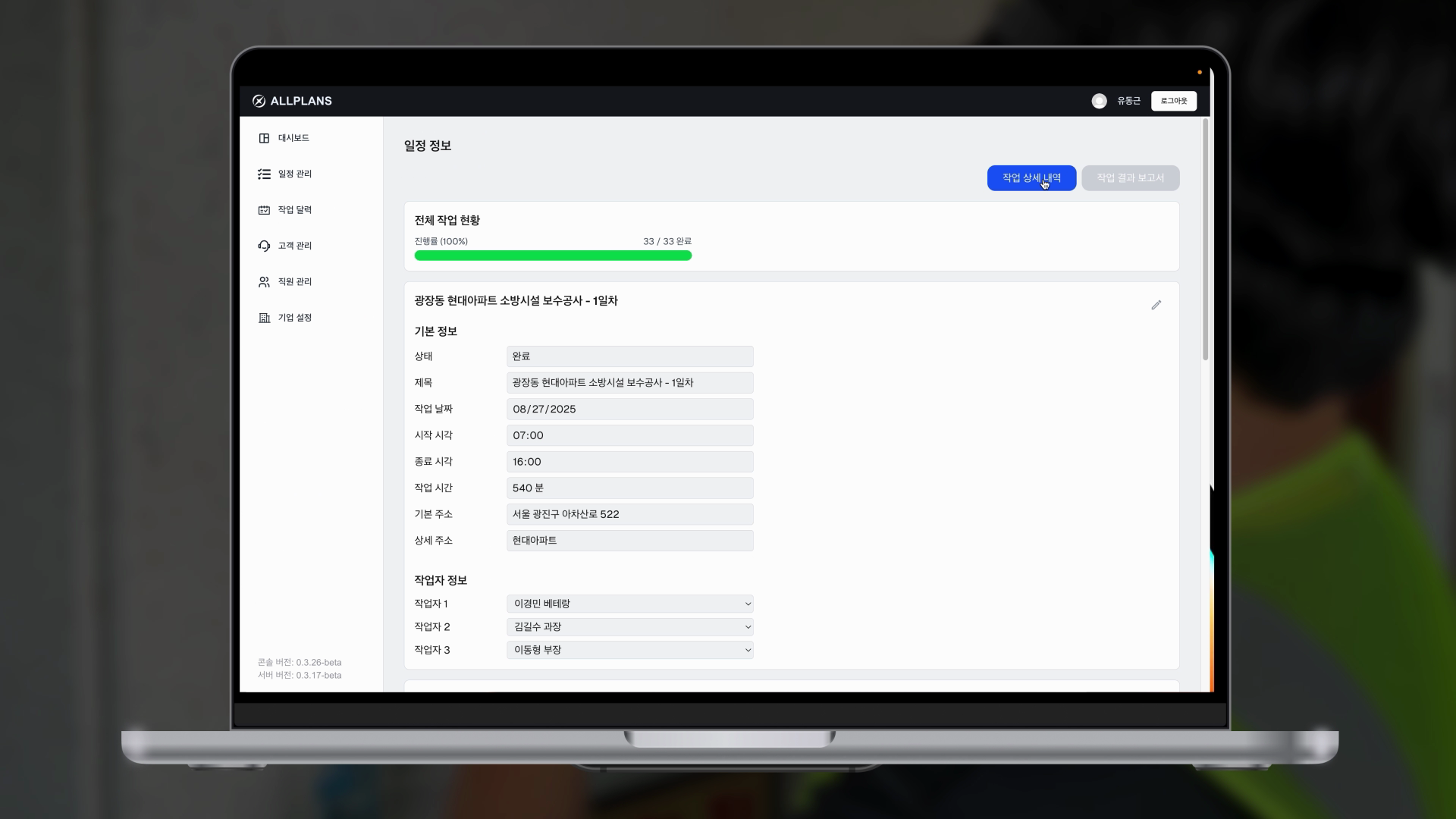This screenshot has height=819, width=1456.
Task: Click the 고객 관리 headset icon
Action: 264,246
